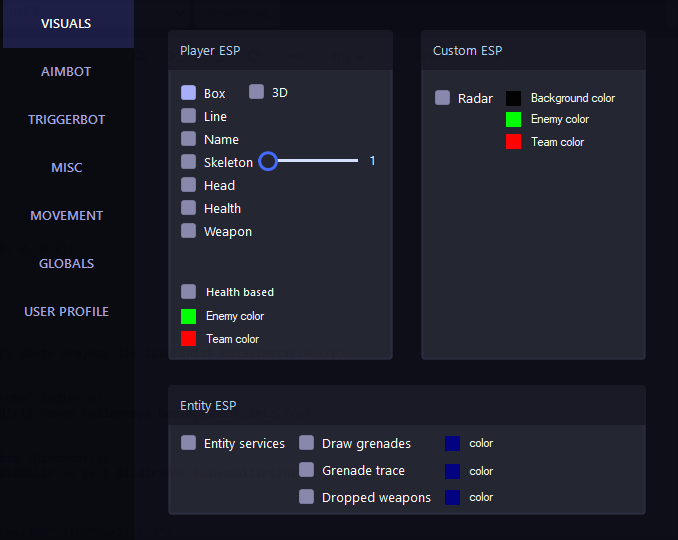
Task: Pick the Player ESP Enemy color swatch
Action: (188, 316)
